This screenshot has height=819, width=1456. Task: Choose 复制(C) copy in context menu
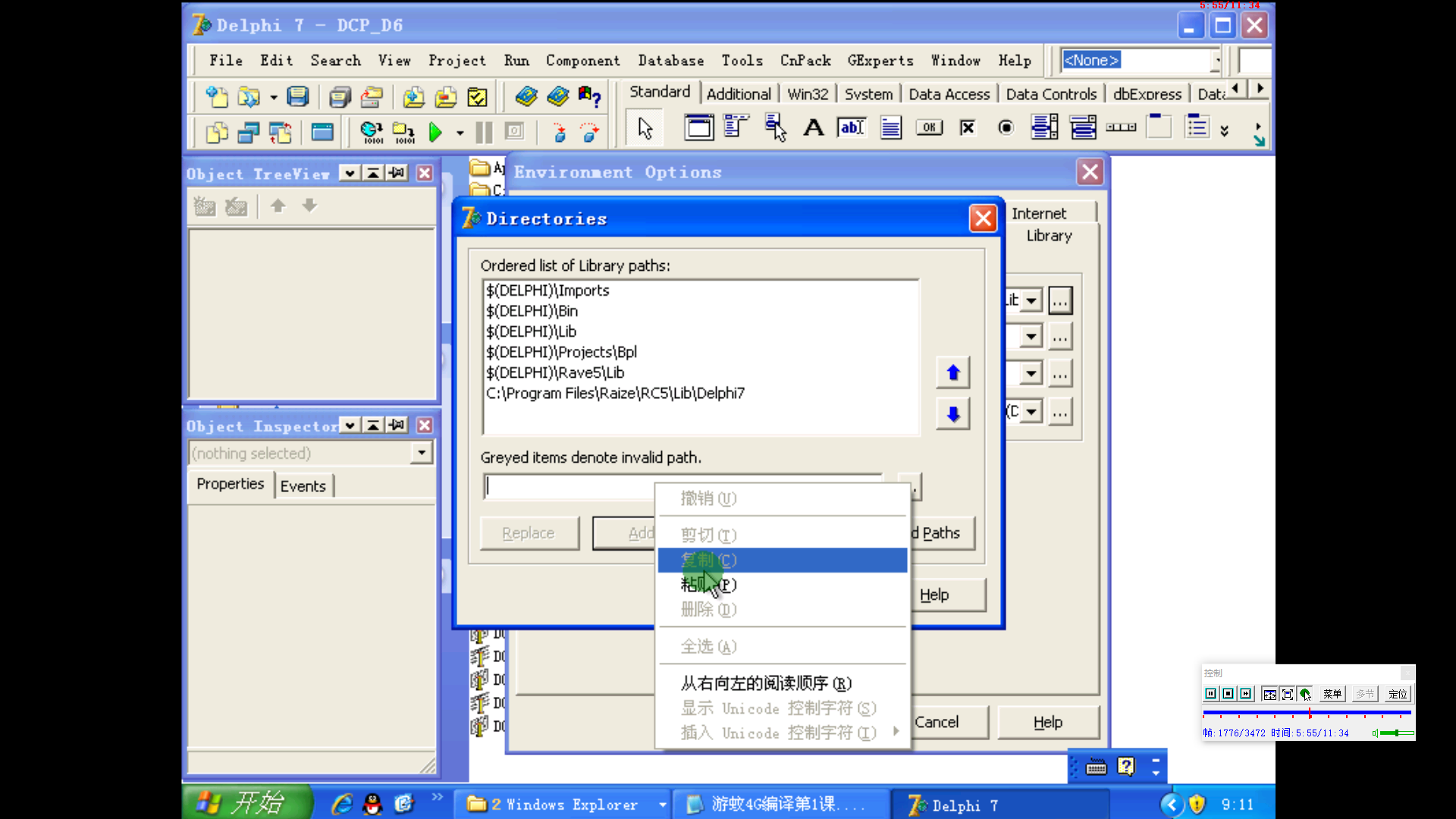click(783, 560)
